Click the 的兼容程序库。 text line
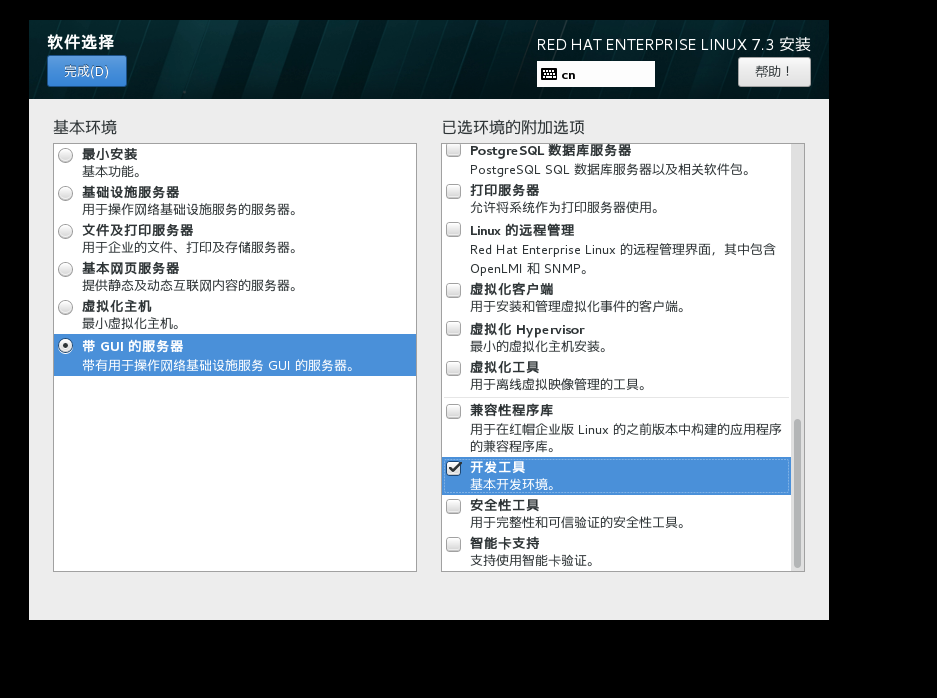 pos(514,446)
